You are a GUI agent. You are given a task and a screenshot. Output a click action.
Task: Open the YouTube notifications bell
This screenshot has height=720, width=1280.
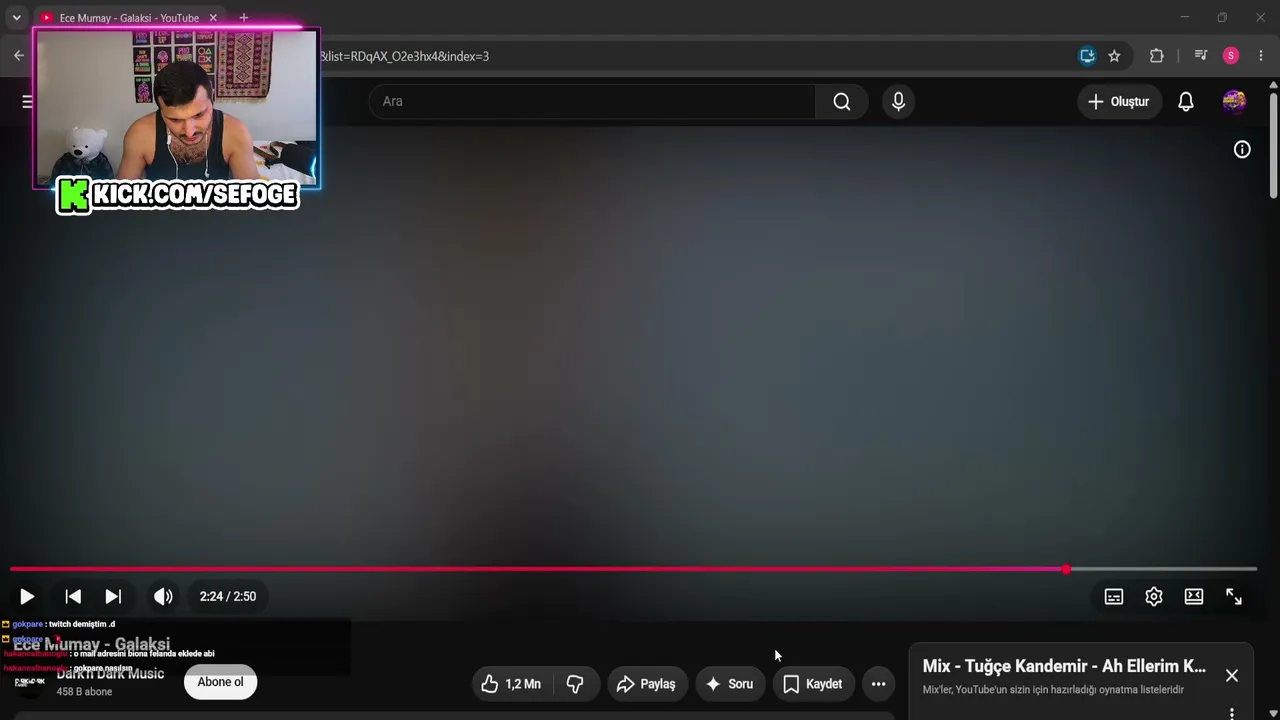pyautogui.click(x=1186, y=102)
